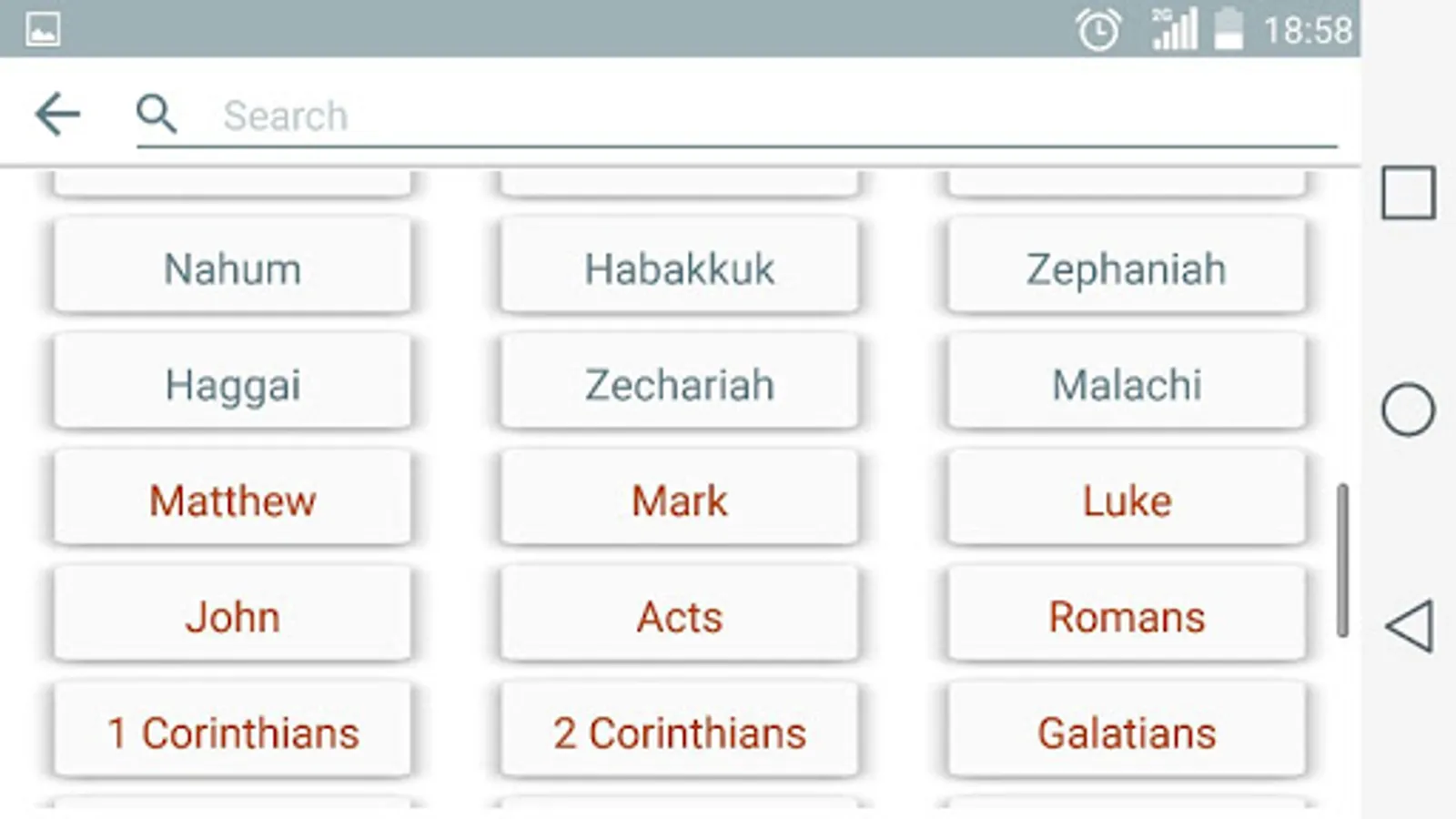The height and width of the screenshot is (819, 1456).
Task: Click the magnifying glass search icon
Action: click(157, 115)
